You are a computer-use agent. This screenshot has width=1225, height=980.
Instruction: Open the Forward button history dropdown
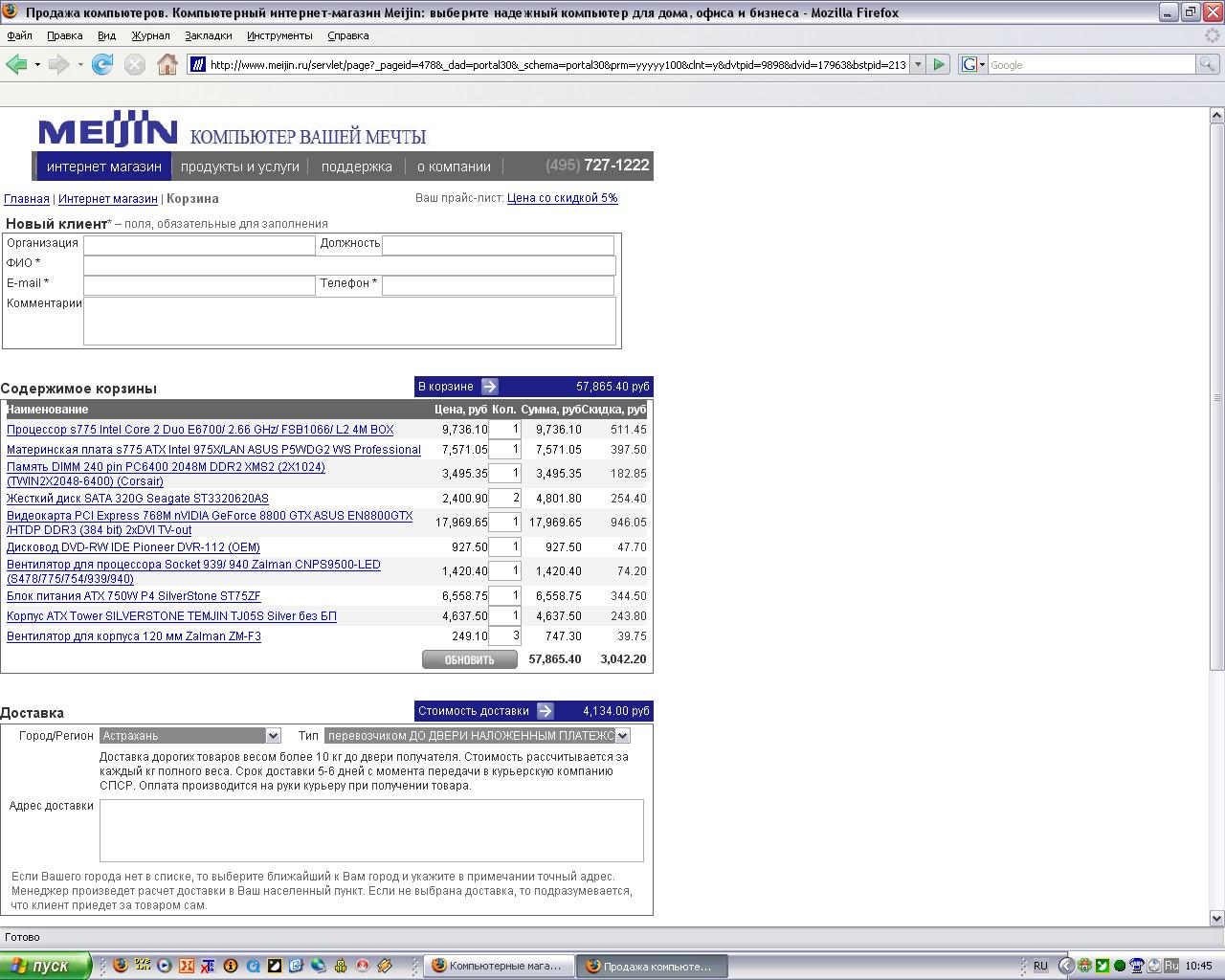coord(79,64)
